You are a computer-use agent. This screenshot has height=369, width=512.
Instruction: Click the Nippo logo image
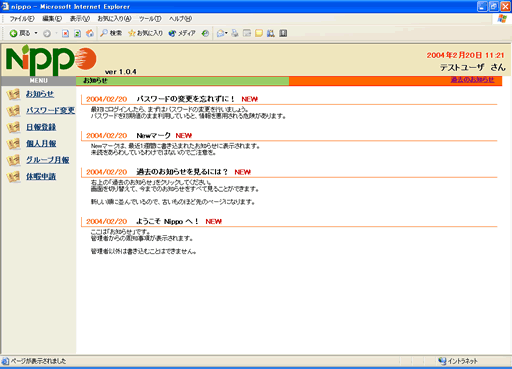coord(51,60)
